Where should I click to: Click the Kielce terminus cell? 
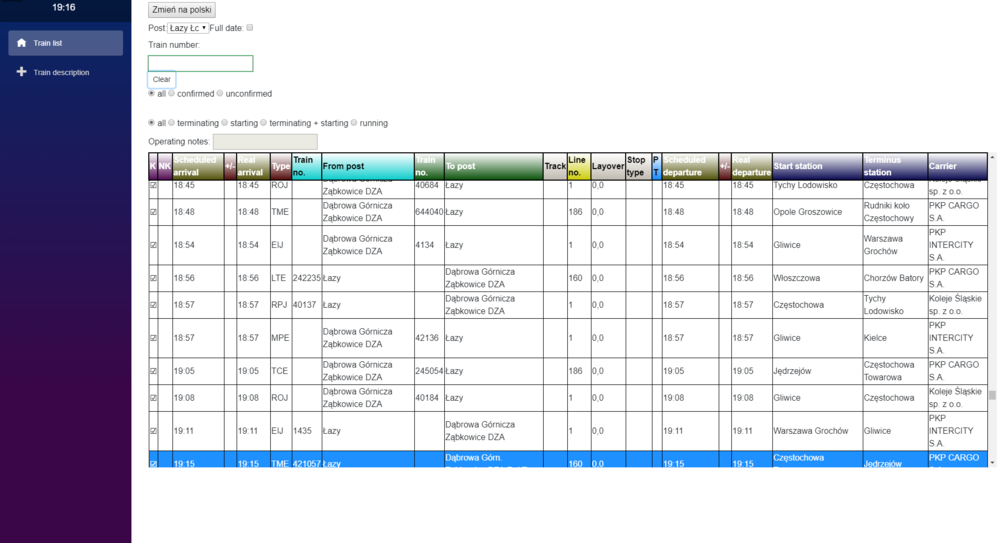click(895, 338)
